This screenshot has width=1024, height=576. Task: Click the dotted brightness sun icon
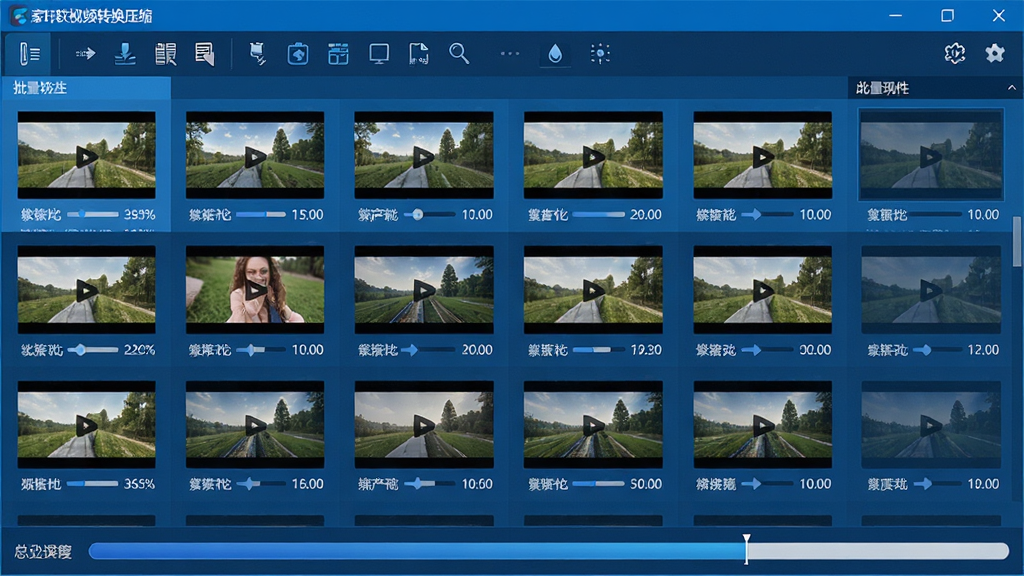point(600,54)
